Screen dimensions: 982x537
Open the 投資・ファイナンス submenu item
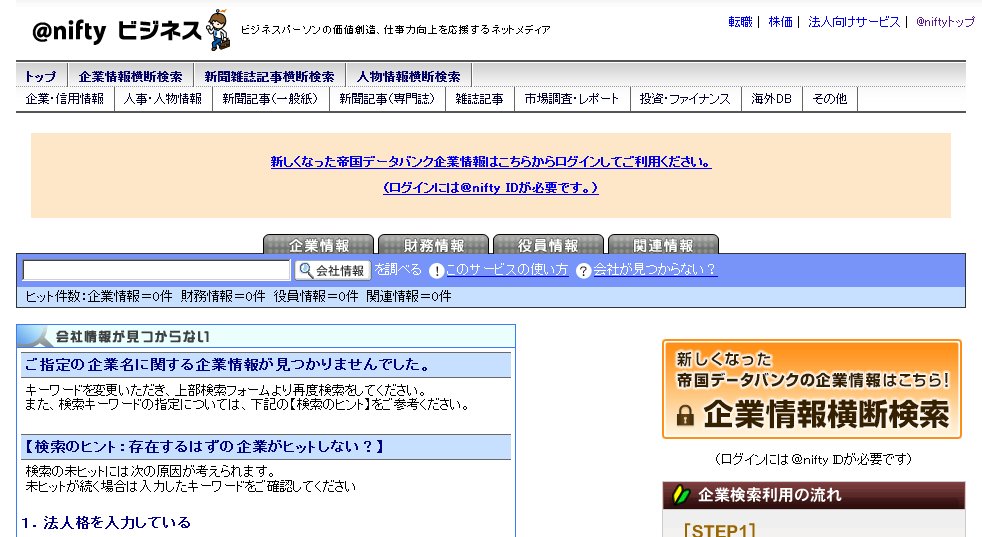(x=685, y=99)
